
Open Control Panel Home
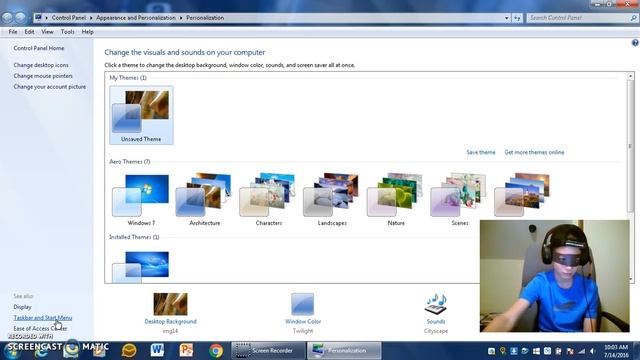(x=39, y=48)
